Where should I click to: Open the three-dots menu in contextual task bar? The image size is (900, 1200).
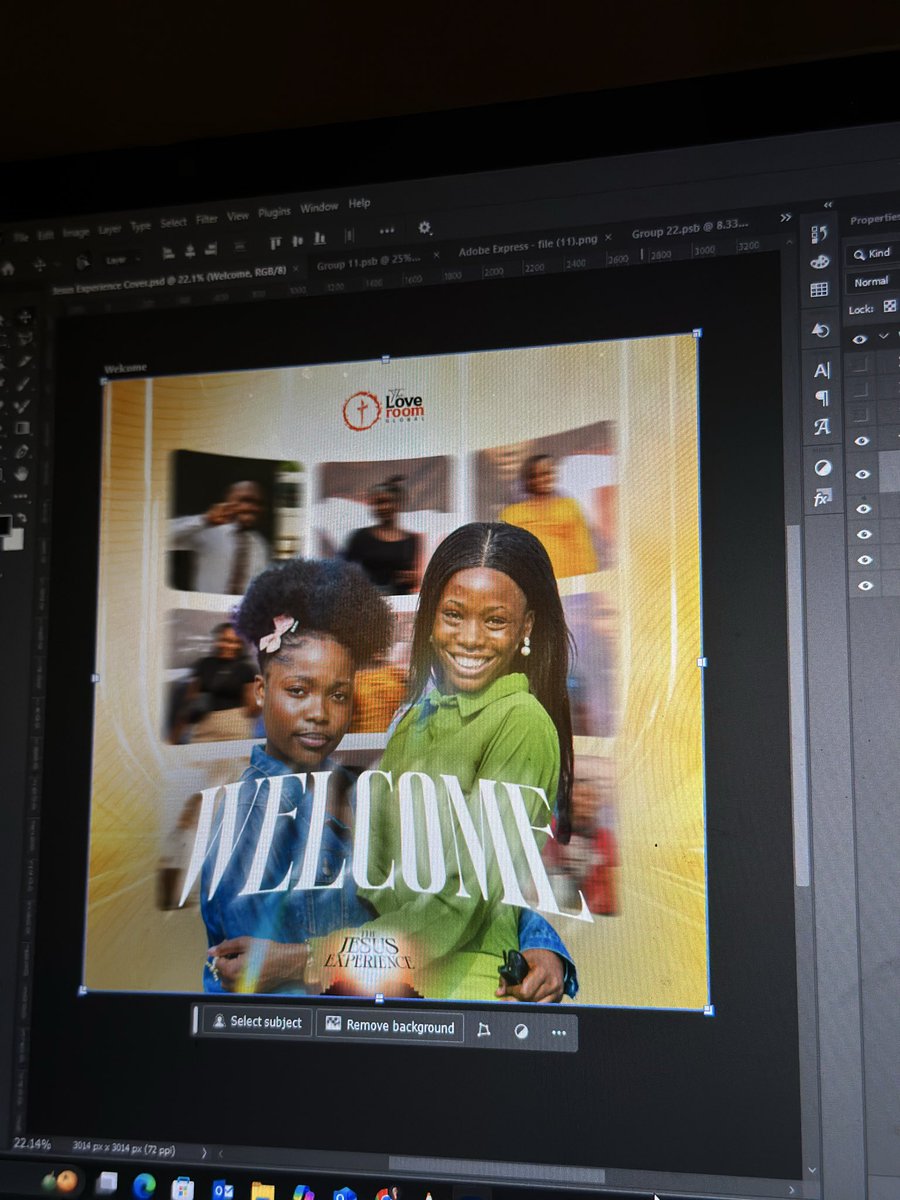click(x=558, y=1032)
